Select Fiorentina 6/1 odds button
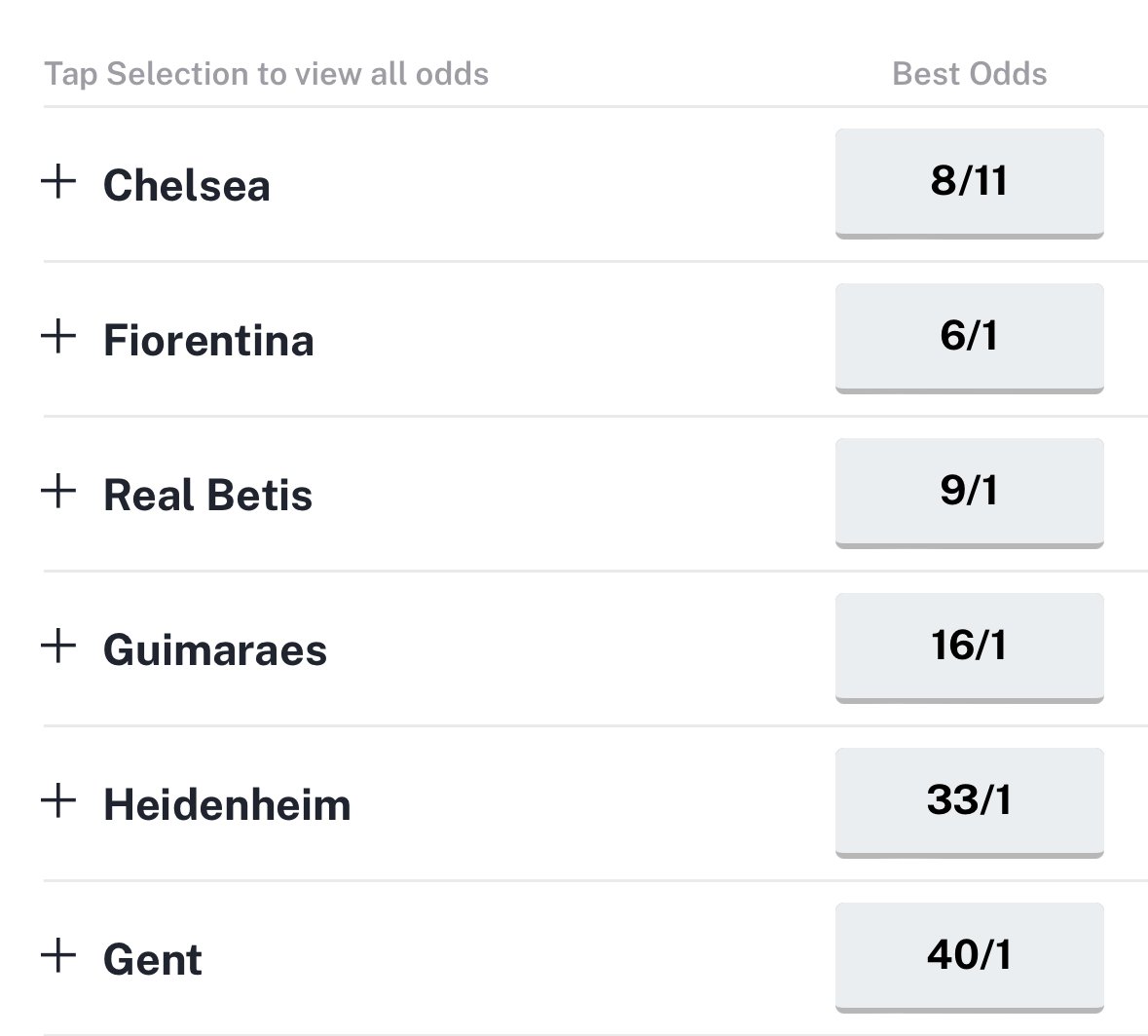This screenshot has width=1148, height=1036. (x=969, y=337)
